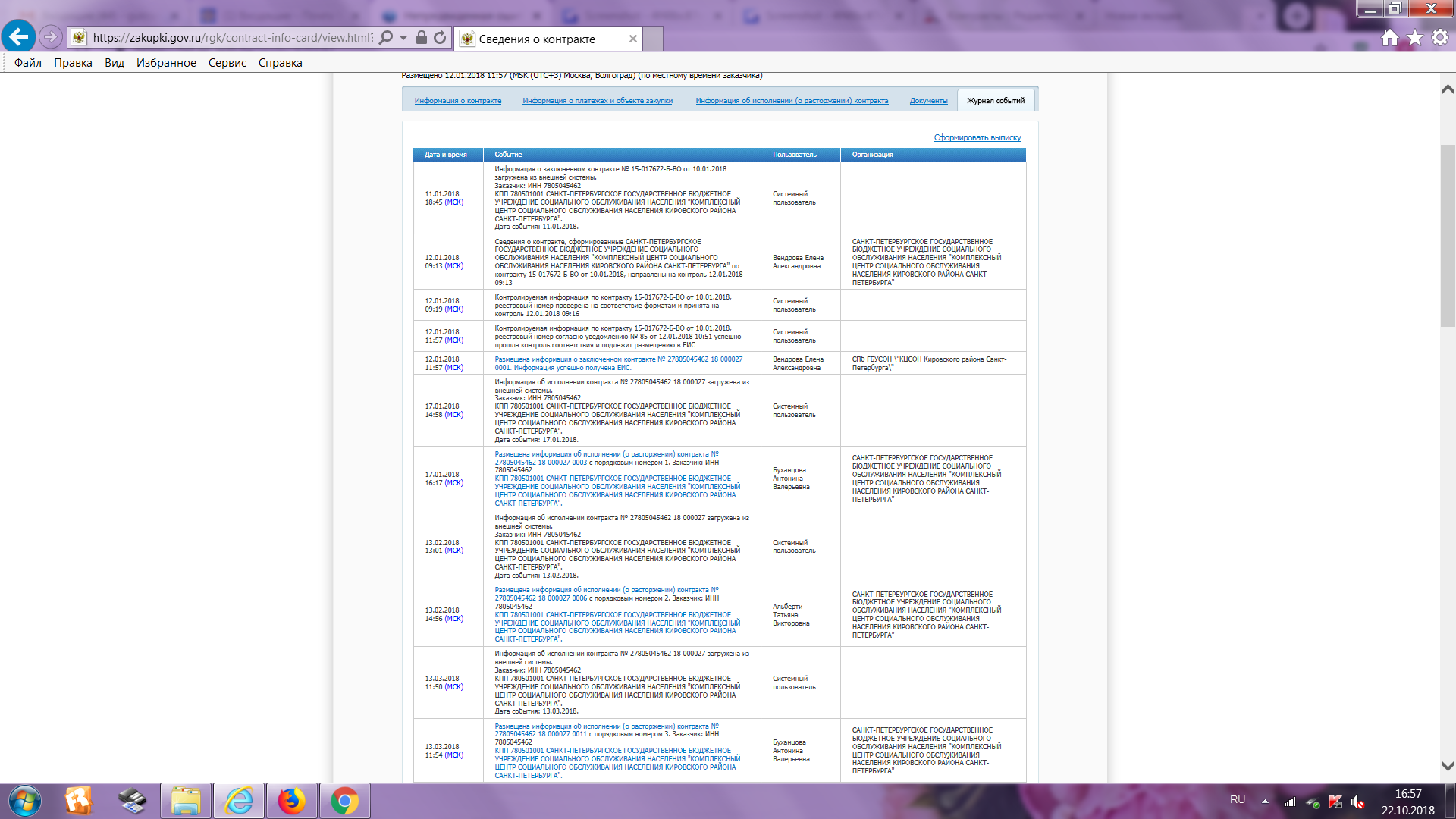Click the RU language indicator
Viewport: 1456px width, 819px height.
(1238, 800)
